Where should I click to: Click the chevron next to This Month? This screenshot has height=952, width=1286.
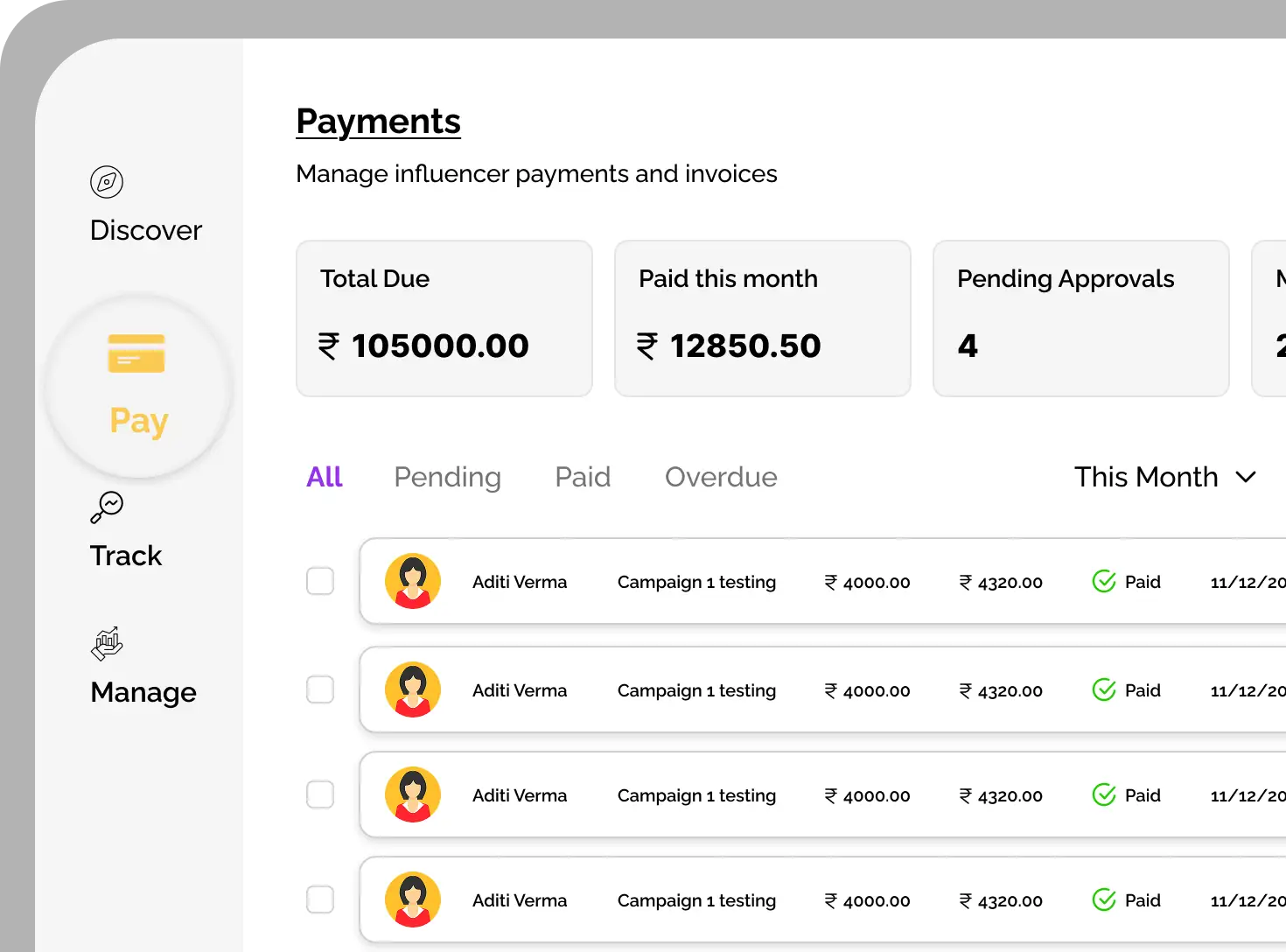[x=1246, y=477]
